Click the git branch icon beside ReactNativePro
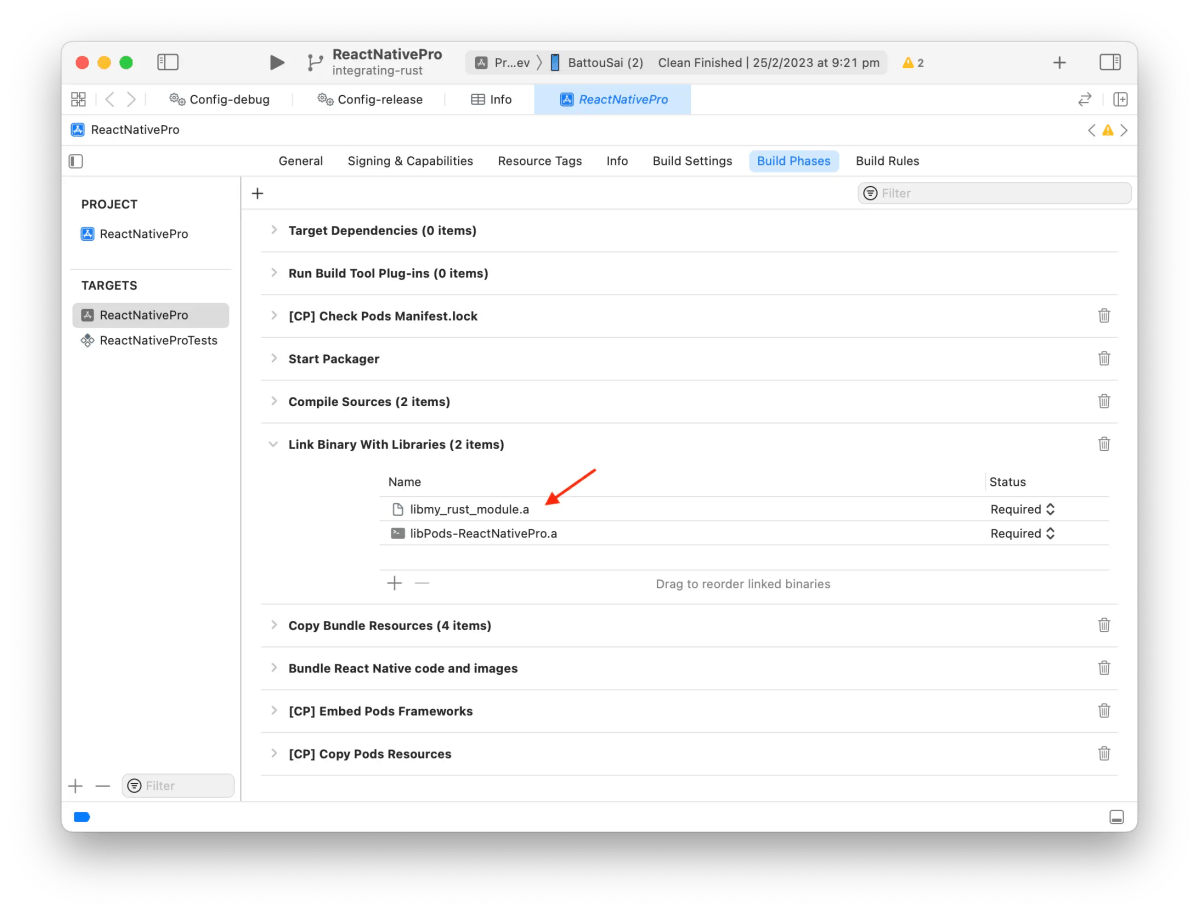1199x913 pixels. point(314,63)
